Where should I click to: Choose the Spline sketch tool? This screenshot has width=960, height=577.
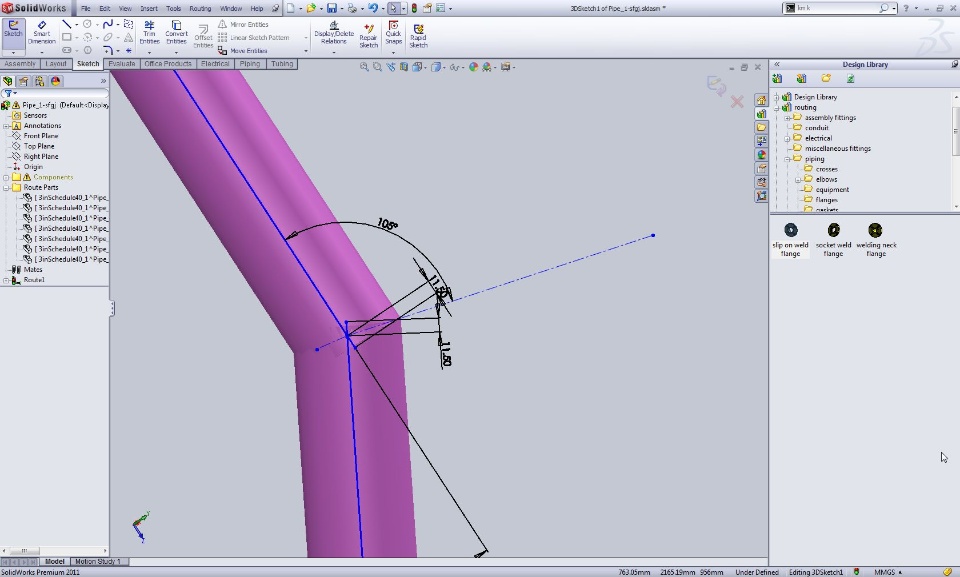point(108,25)
